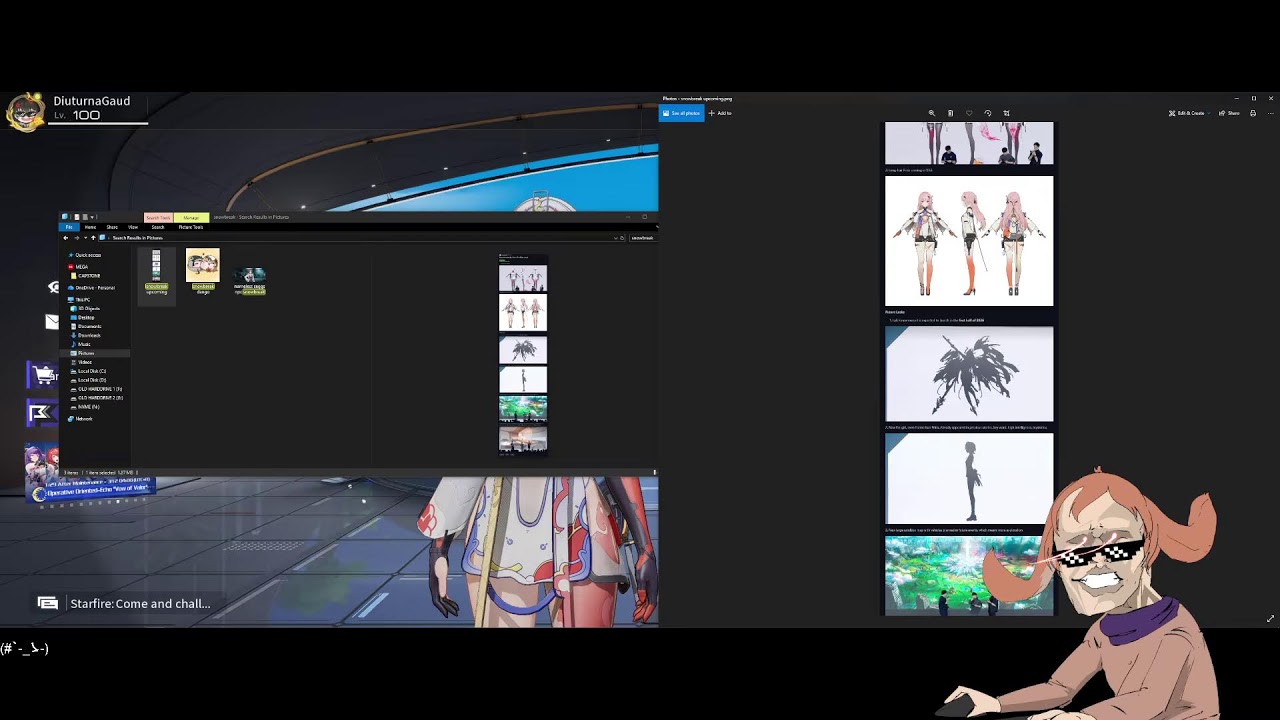Open the three-dot more menu in Photos
The height and width of the screenshot is (720, 1280).
[1270, 113]
